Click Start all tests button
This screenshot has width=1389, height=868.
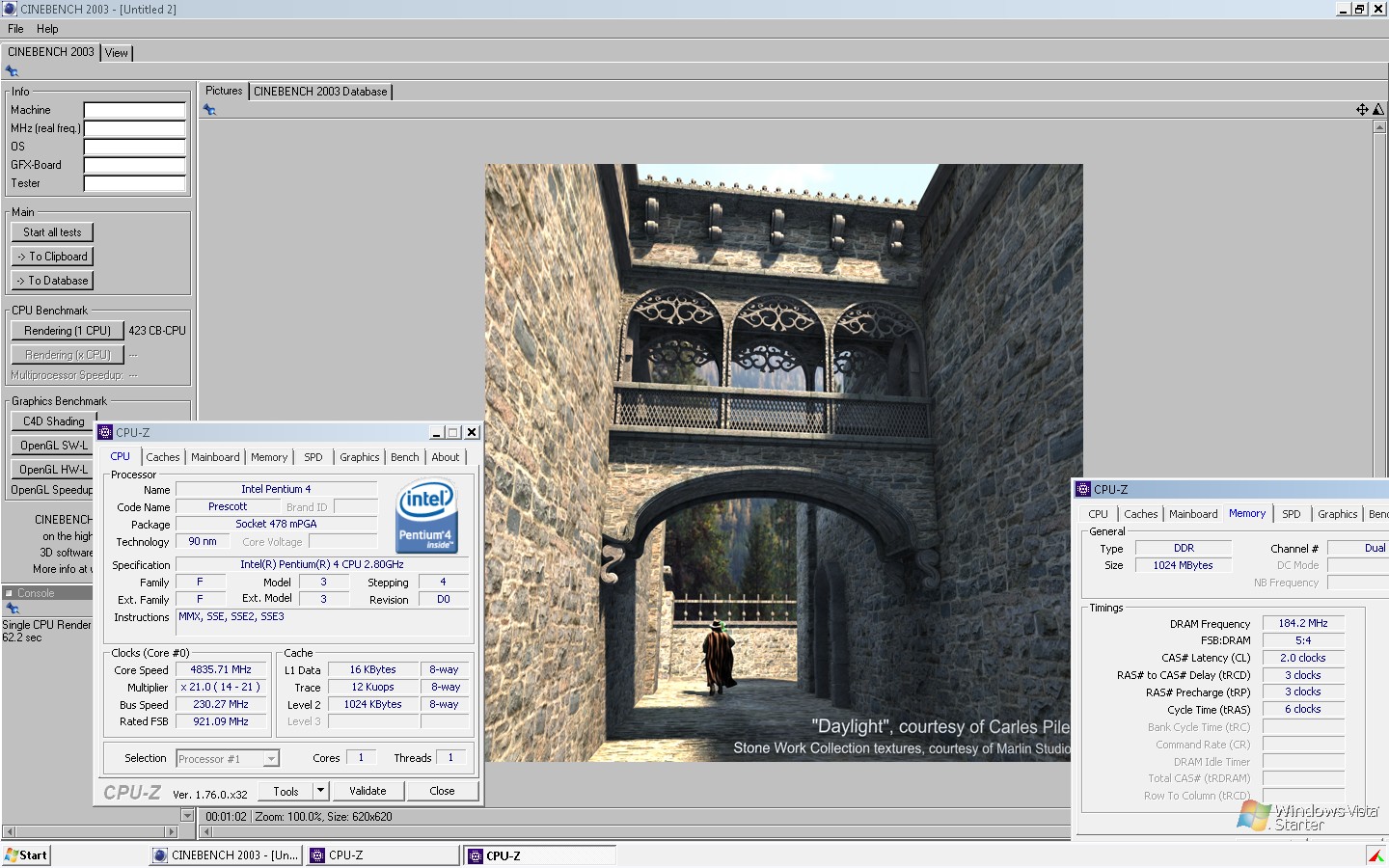click(x=52, y=232)
